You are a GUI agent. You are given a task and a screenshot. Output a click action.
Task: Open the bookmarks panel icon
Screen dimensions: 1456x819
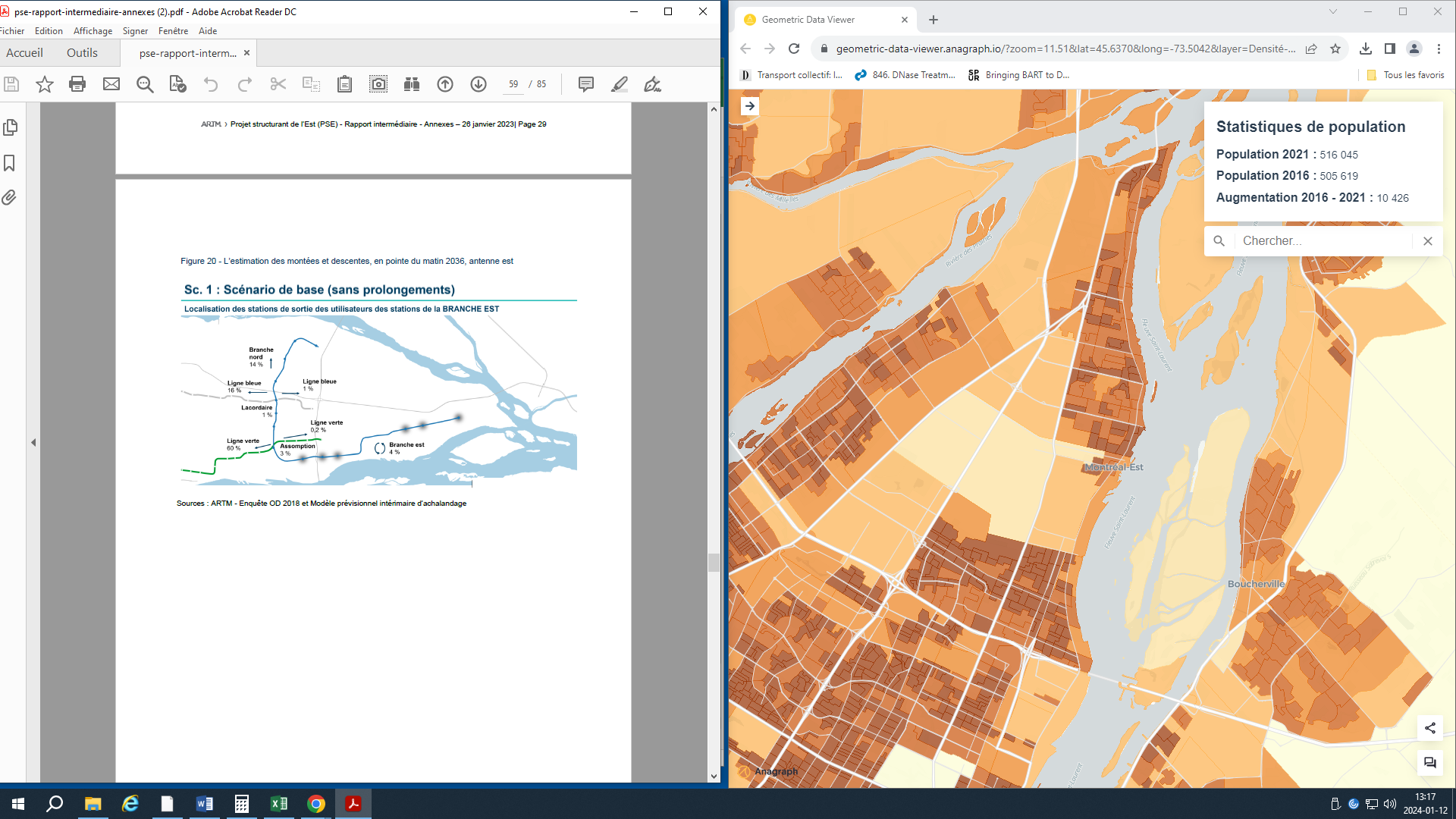pos(10,163)
